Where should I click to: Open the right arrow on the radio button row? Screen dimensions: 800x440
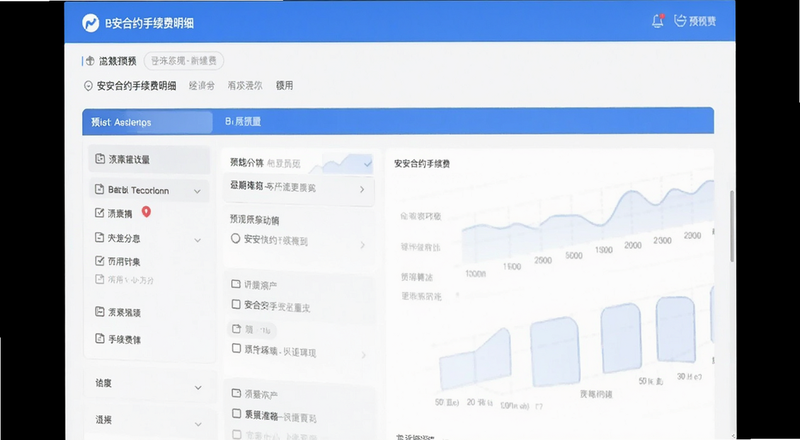click(363, 245)
